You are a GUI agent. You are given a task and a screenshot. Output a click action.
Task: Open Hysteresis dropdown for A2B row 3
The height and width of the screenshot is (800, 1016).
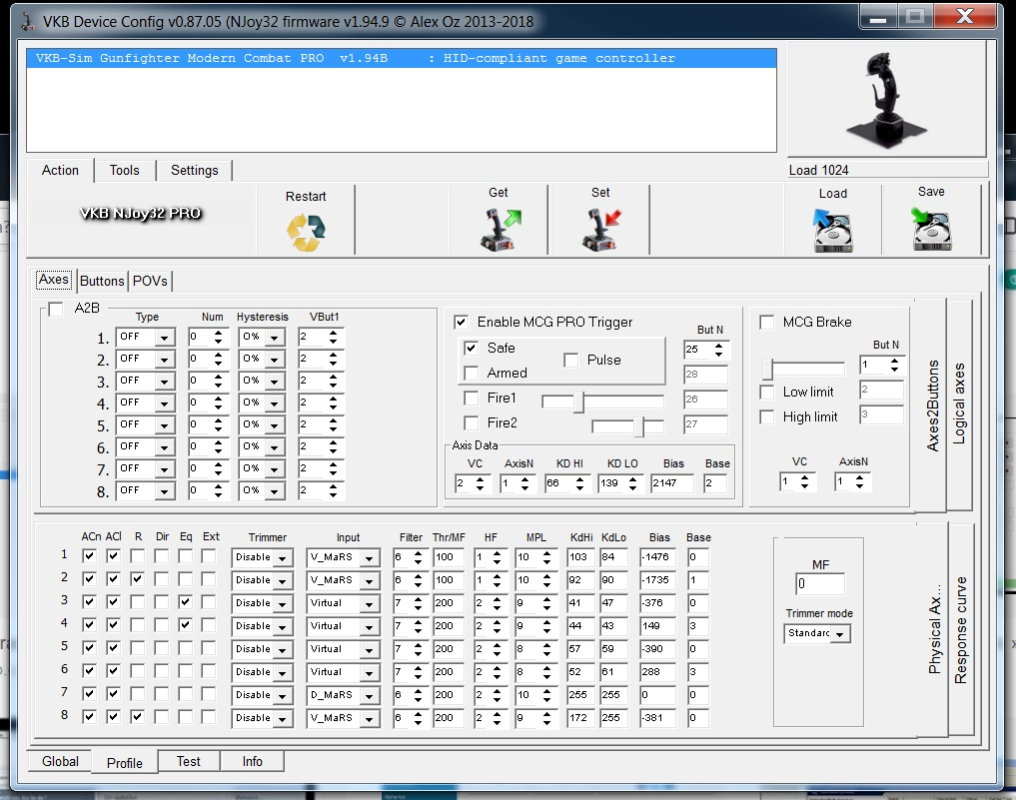tap(275, 381)
